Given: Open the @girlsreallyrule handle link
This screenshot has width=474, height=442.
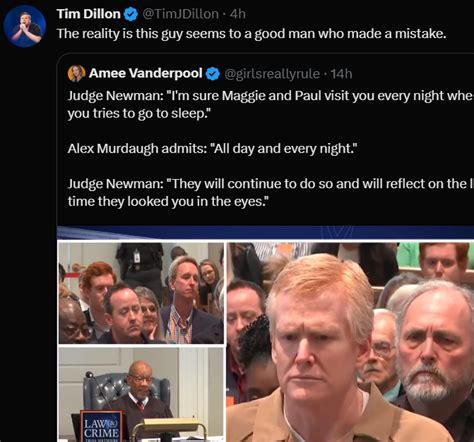Looking at the screenshot, I should 272,74.
